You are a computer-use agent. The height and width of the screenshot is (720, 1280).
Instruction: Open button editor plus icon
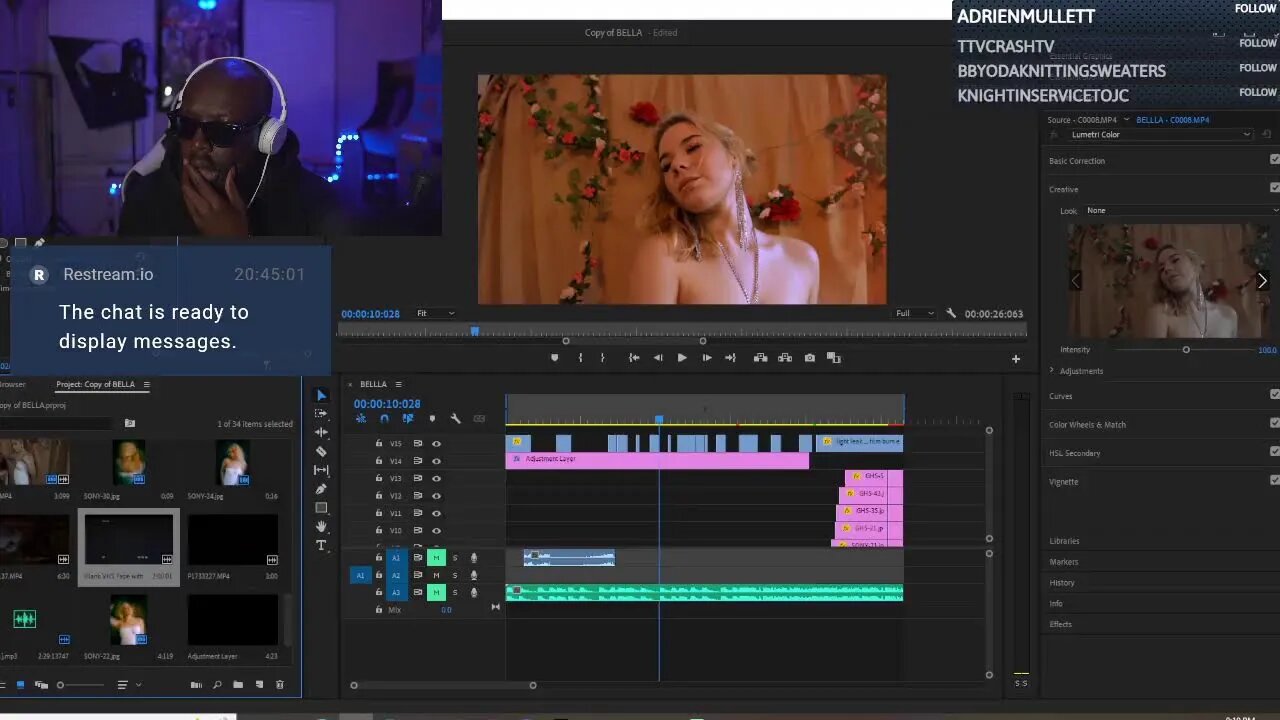click(x=1016, y=359)
